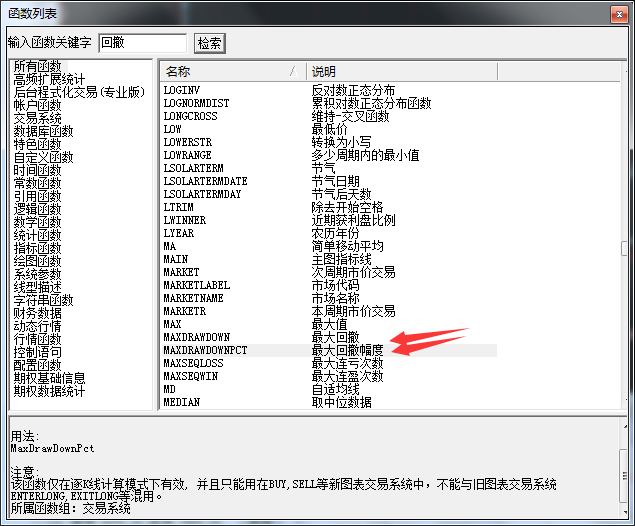
Task: Select 期权基础信息 category
Action: [x=49, y=378]
